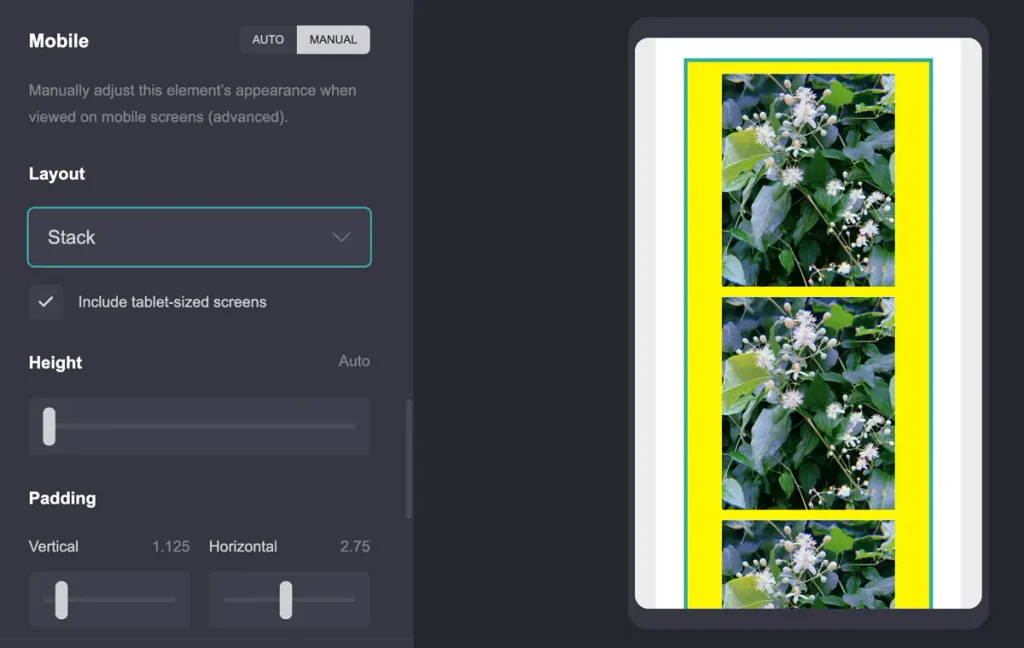The width and height of the screenshot is (1024, 648).
Task: Click the "Padding" heading
Action: click(x=62, y=498)
